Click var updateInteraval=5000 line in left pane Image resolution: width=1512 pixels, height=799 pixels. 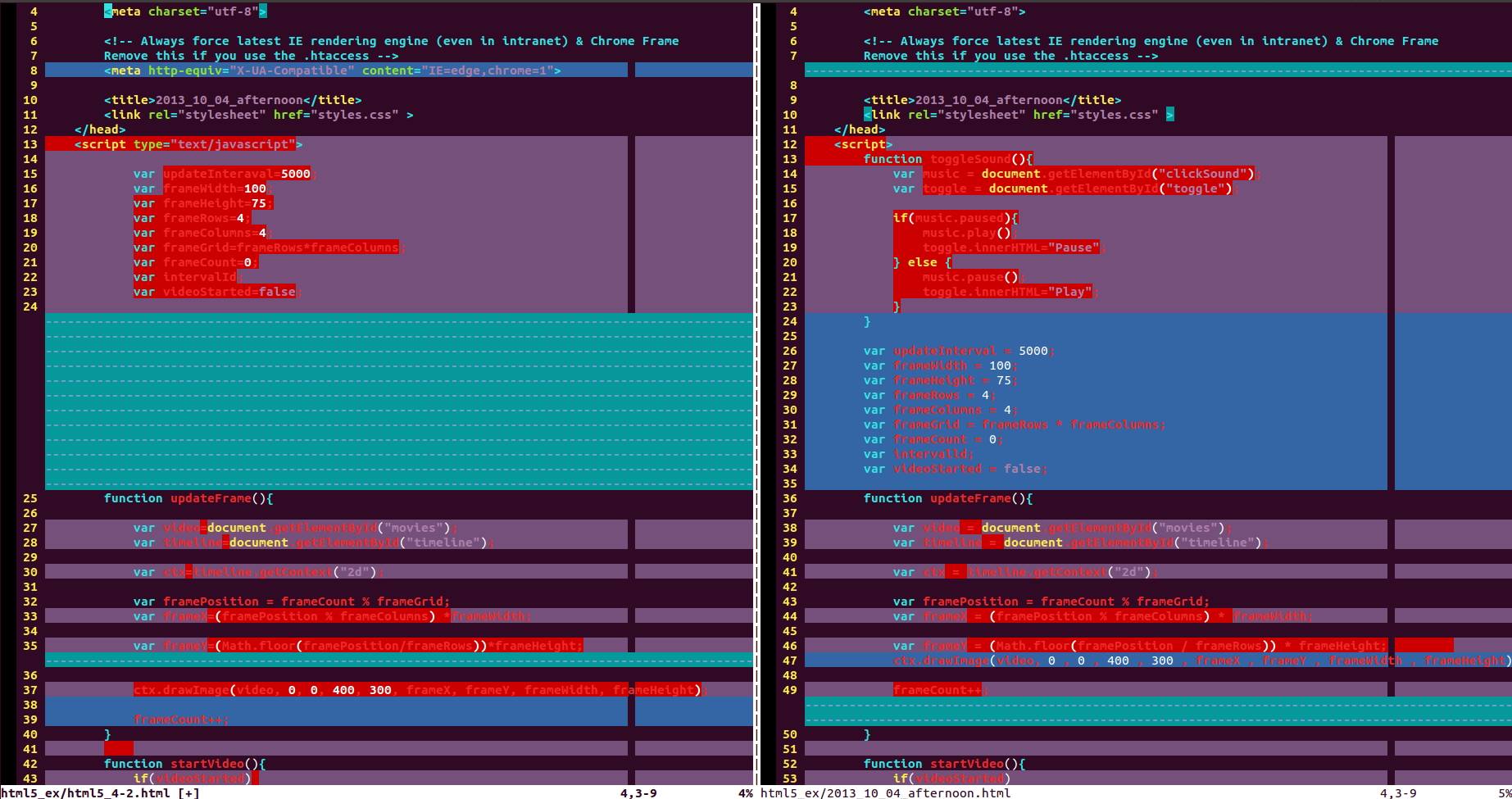(x=225, y=174)
